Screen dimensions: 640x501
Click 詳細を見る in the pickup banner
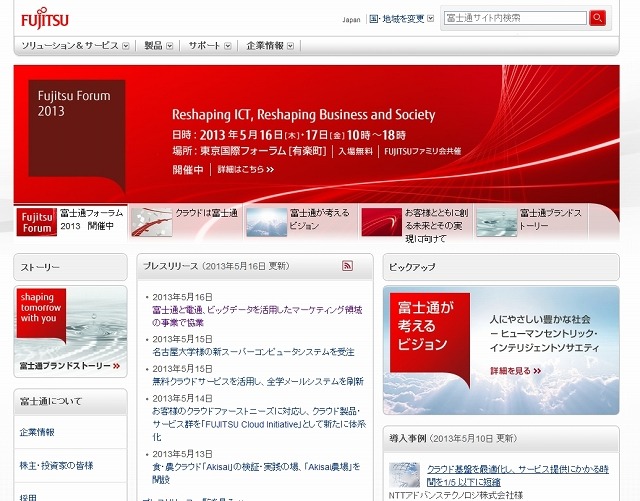516,371
